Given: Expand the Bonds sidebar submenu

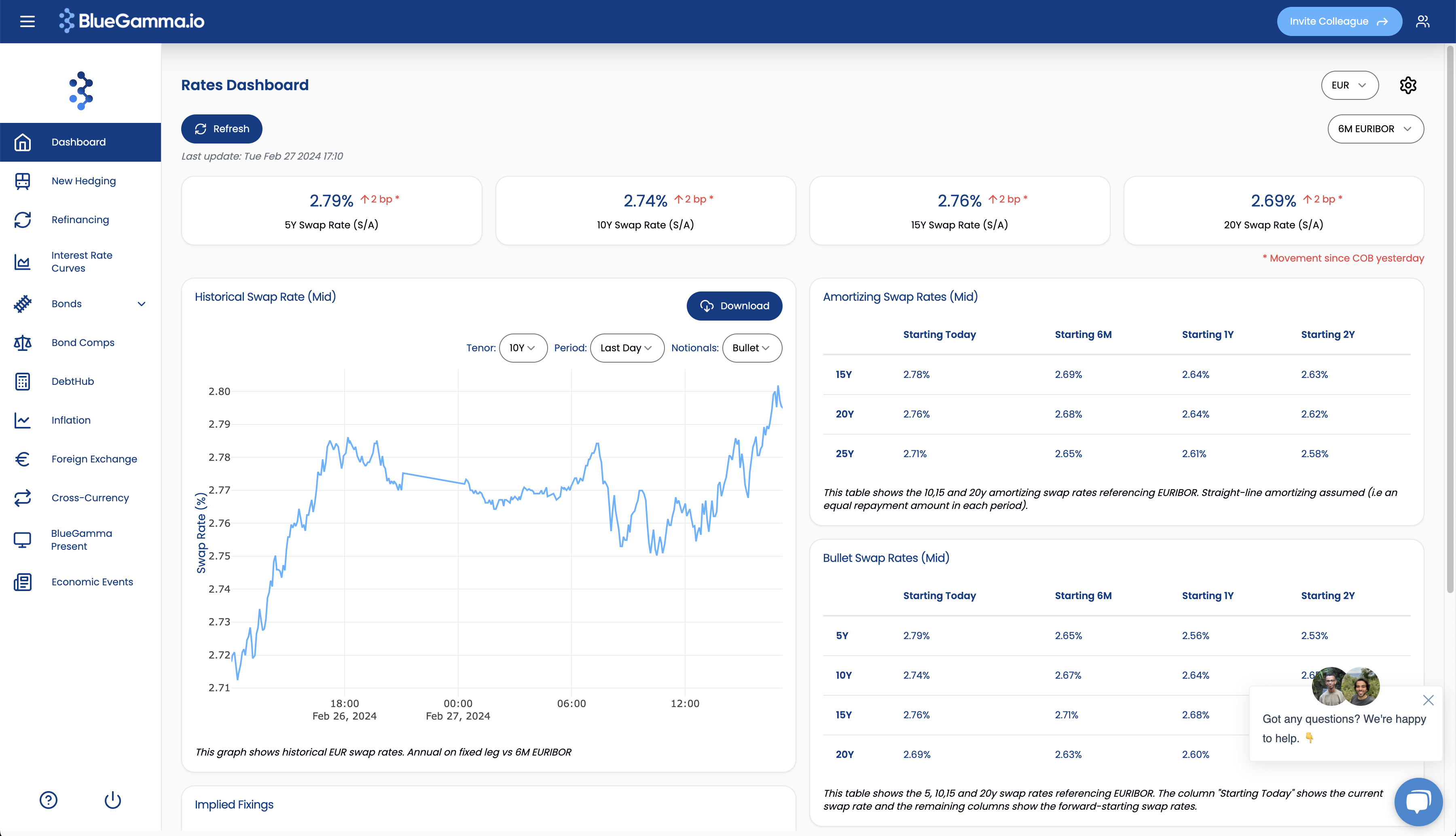Looking at the screenshot, I should pyautogui.click(x=141, y=304).
